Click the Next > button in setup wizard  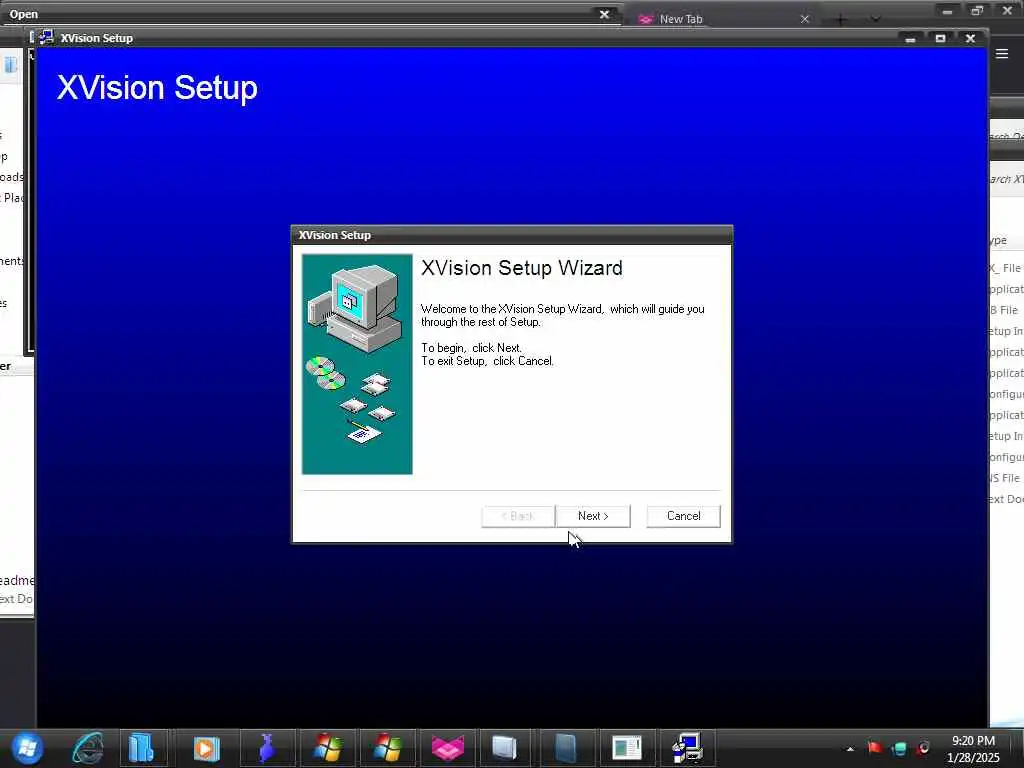(593, 516)
